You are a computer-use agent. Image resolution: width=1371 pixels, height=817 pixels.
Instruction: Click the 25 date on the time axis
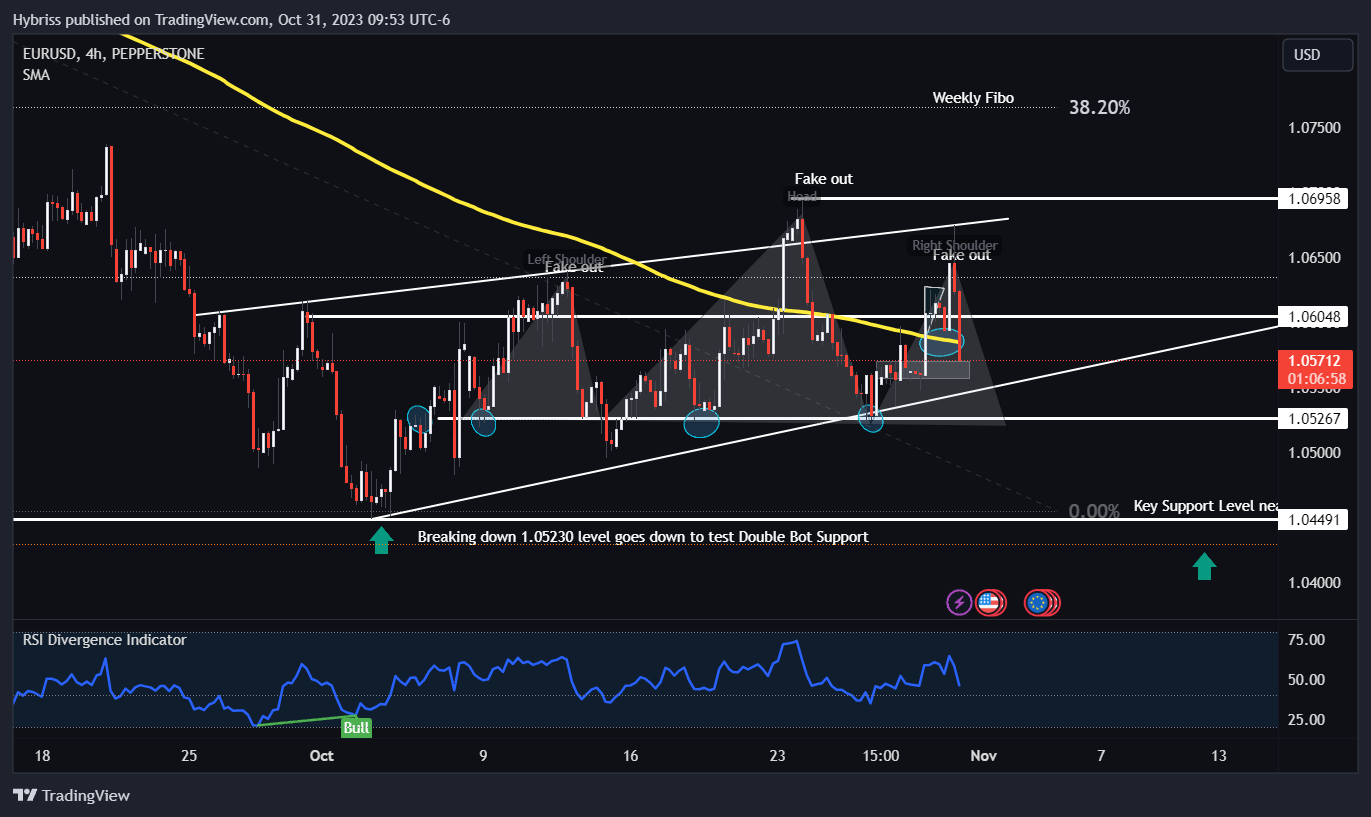(191, 756)
